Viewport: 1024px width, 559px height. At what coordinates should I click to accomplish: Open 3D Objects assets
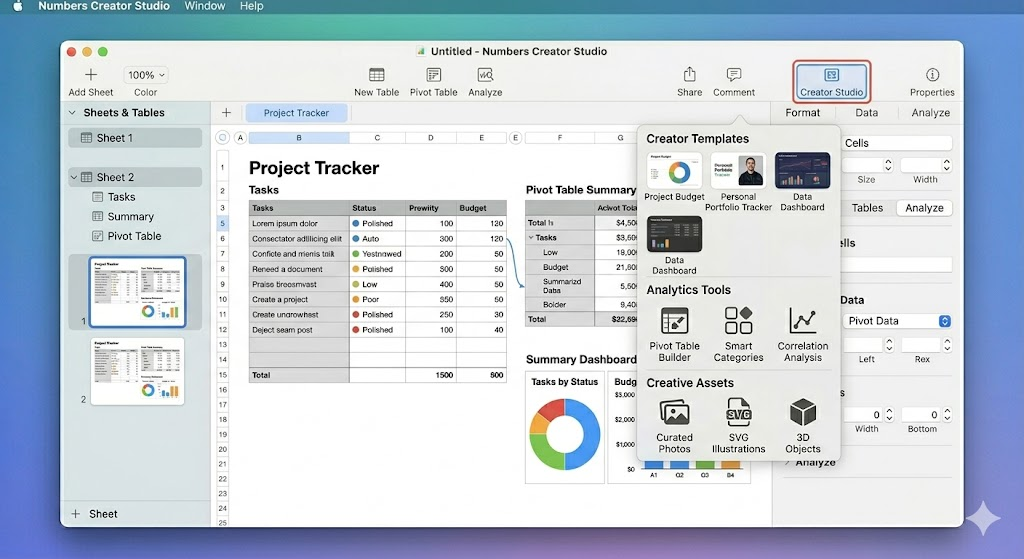pyautogui.click(x=803, y=426)
